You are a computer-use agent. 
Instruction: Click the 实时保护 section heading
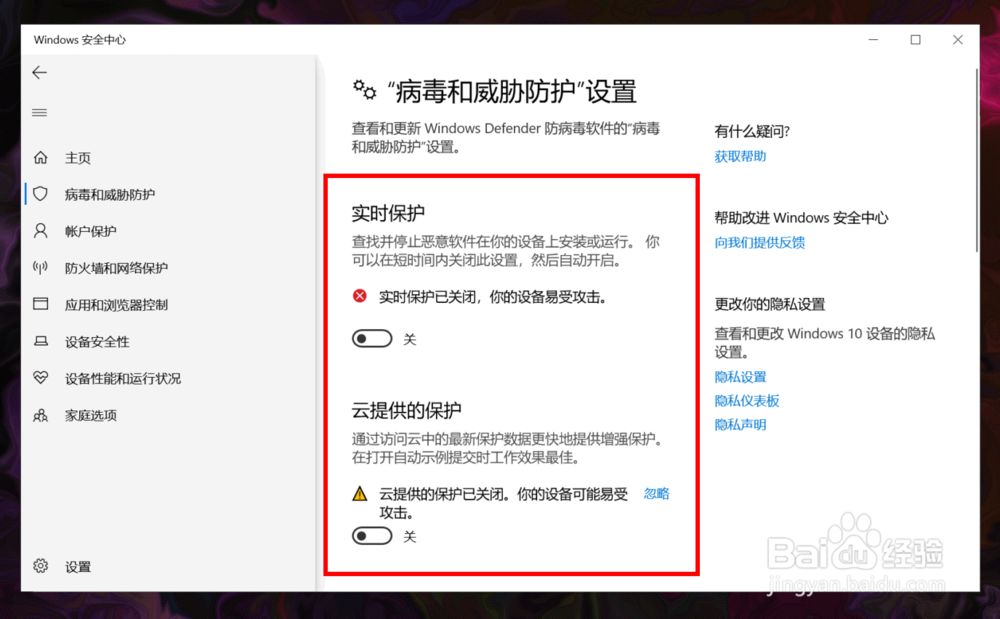tap(388, 213)
